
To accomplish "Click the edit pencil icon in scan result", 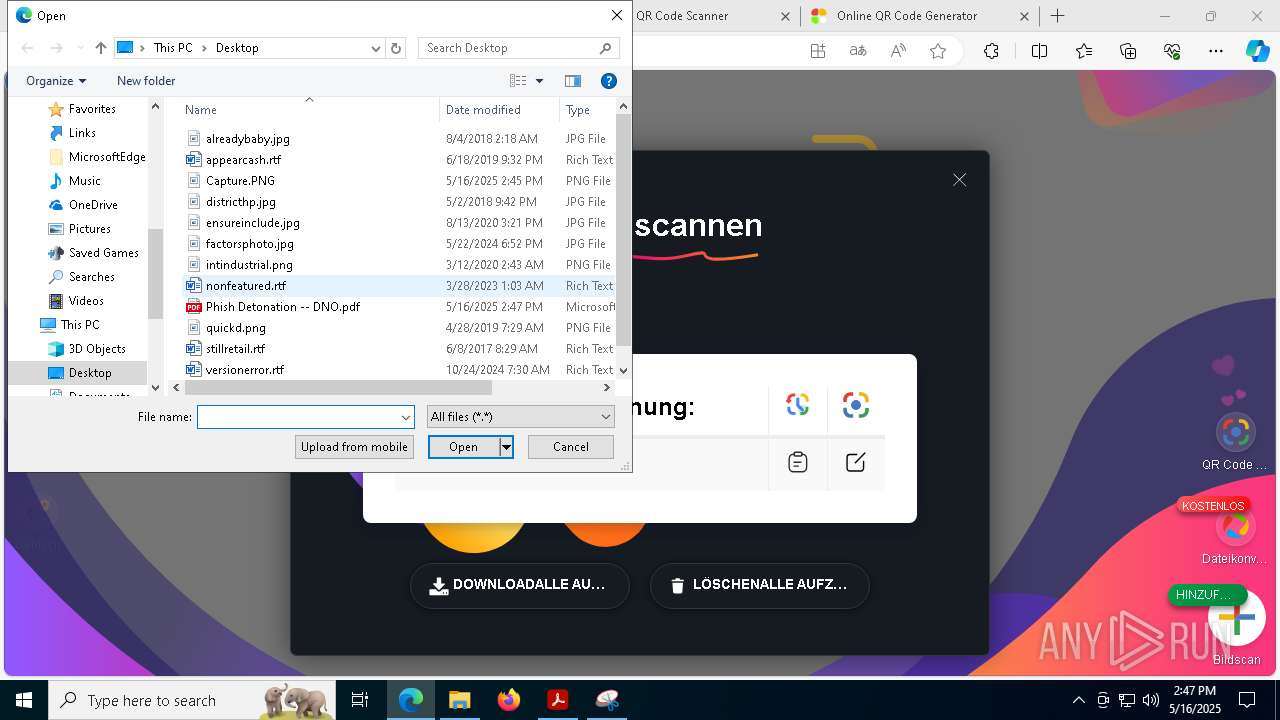I will tap(856, 462).
